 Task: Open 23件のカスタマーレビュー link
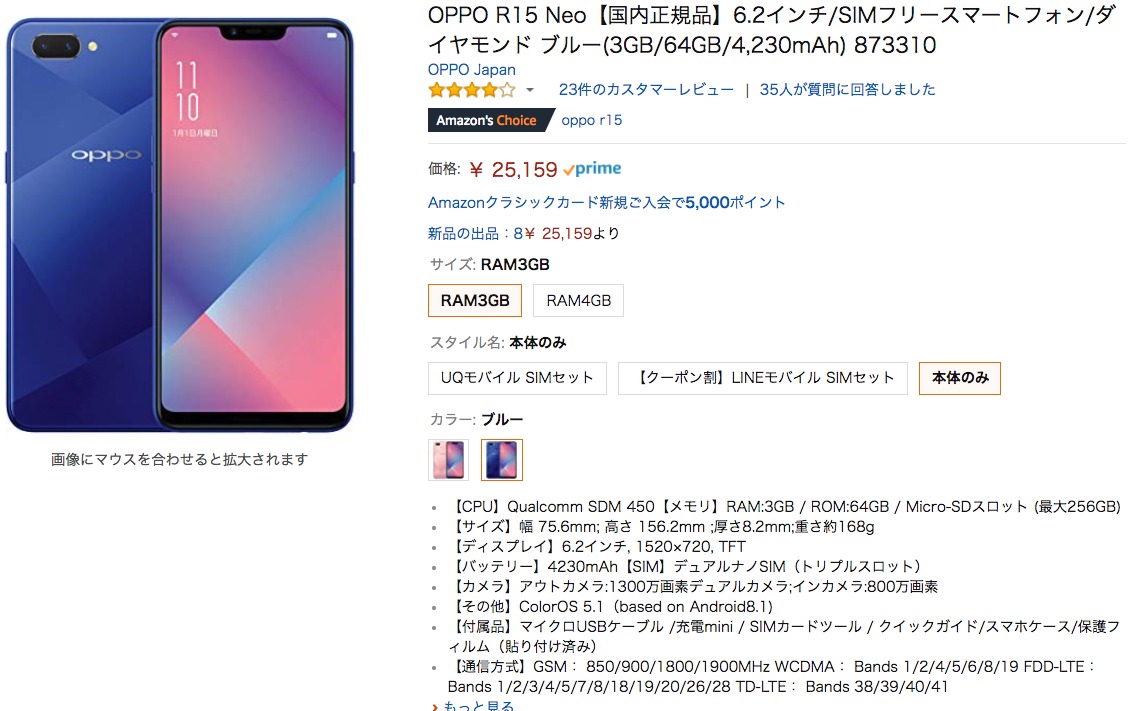(x=646, y=90)
